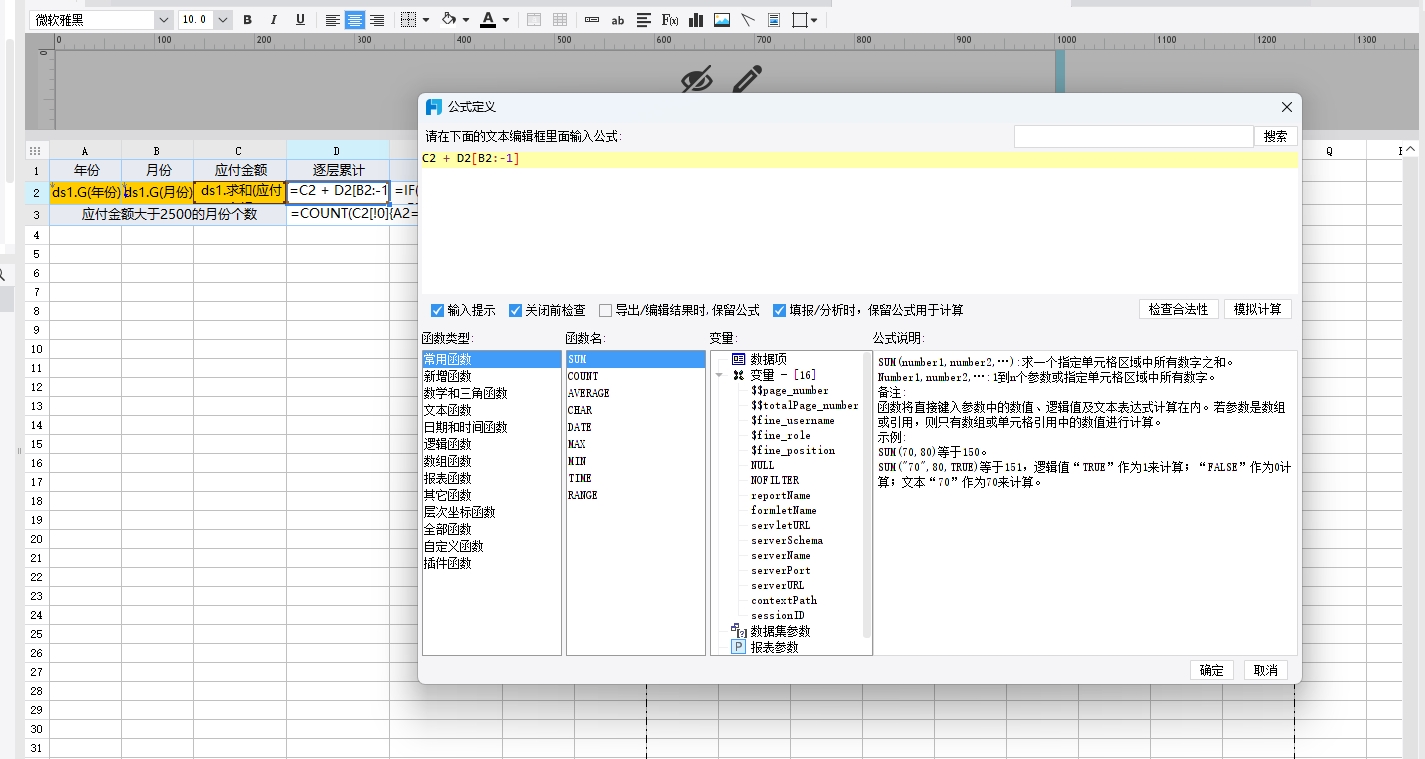The height and width of the screenshot is (759, 1425).
Task: Select 数据集参数 tree node
Action: (780, 631)
